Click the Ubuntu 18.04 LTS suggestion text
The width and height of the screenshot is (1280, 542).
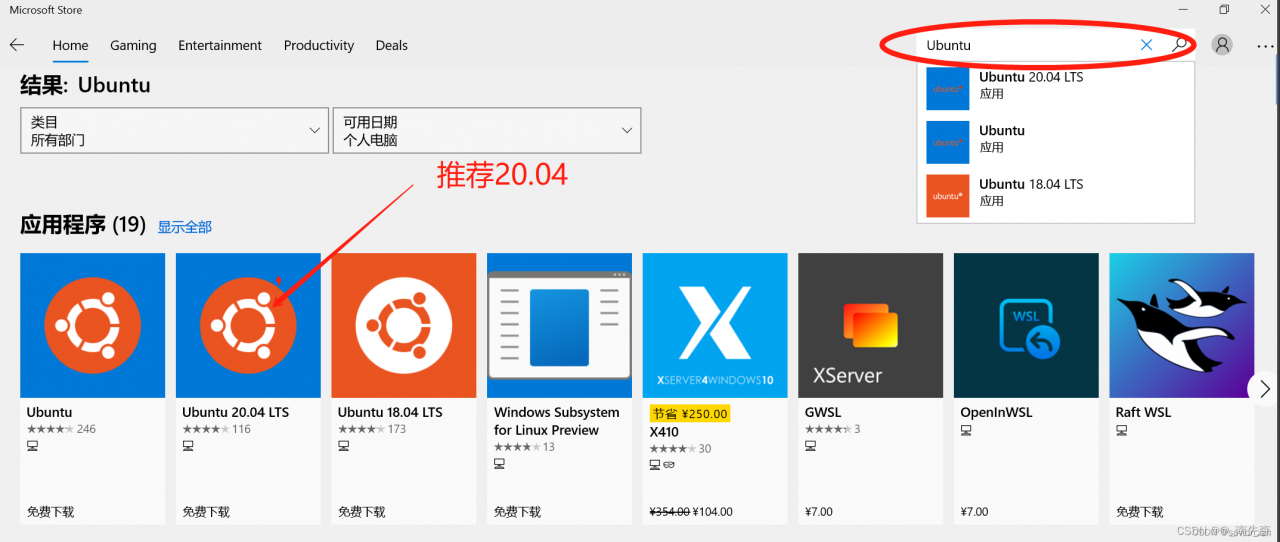point(1031,184)
